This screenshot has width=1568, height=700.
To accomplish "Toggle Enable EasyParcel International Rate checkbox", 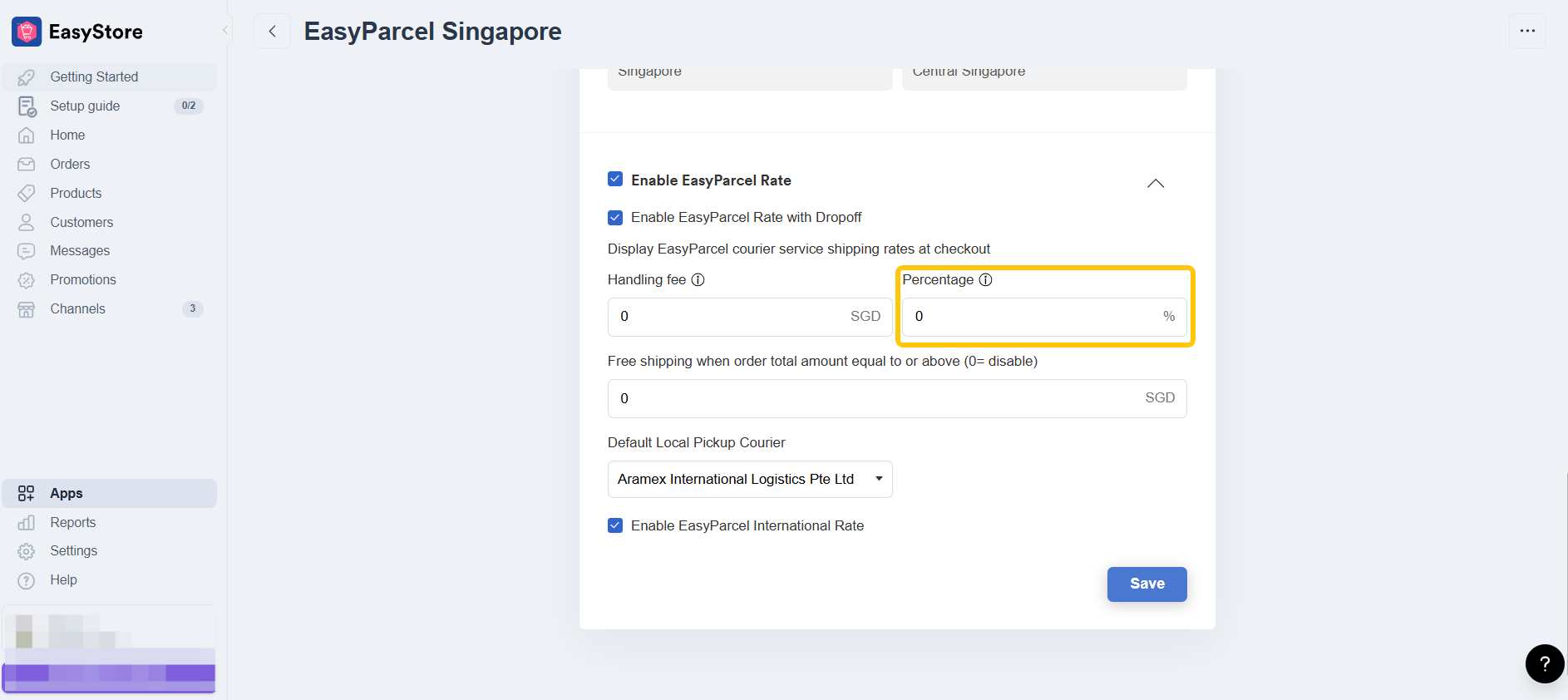I will pos(615,525).
